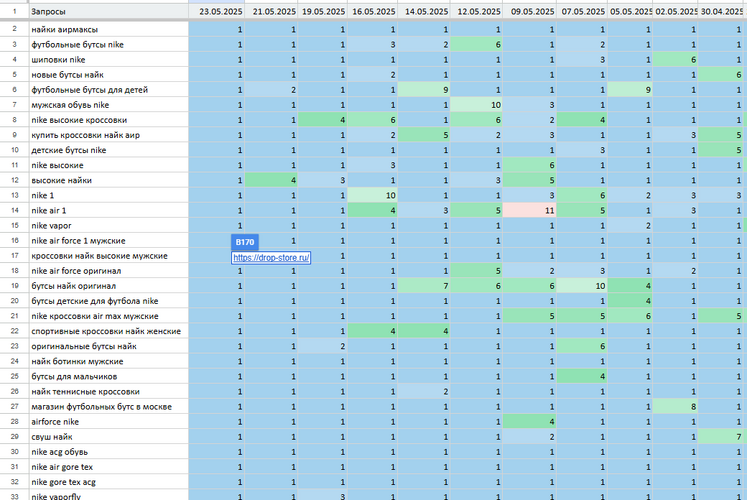Click row number 14 header
Screen dimensions: 747x500
tap(14, 211)
